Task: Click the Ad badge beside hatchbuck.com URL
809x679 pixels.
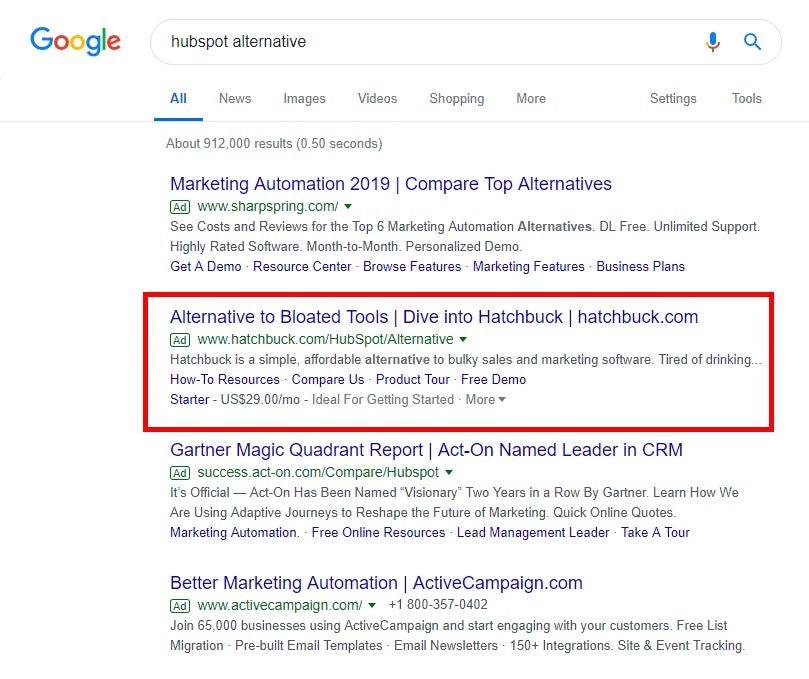Action: tap(180, 340)
